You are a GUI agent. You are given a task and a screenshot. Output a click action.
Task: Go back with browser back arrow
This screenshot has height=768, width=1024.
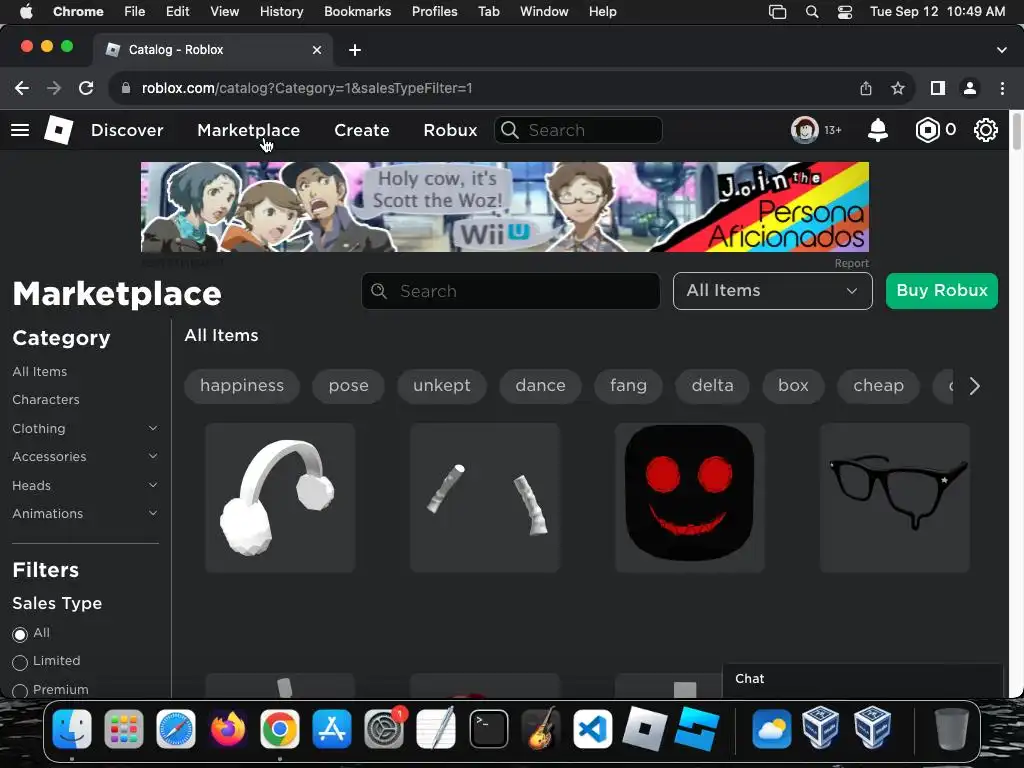pos(22,88)
